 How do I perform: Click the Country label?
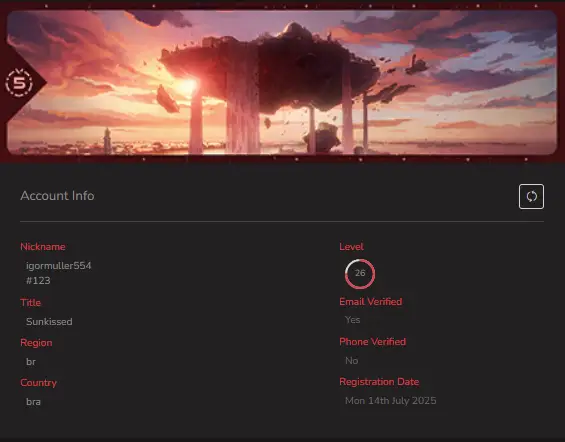pyautogui.click(x=39, y=383)
